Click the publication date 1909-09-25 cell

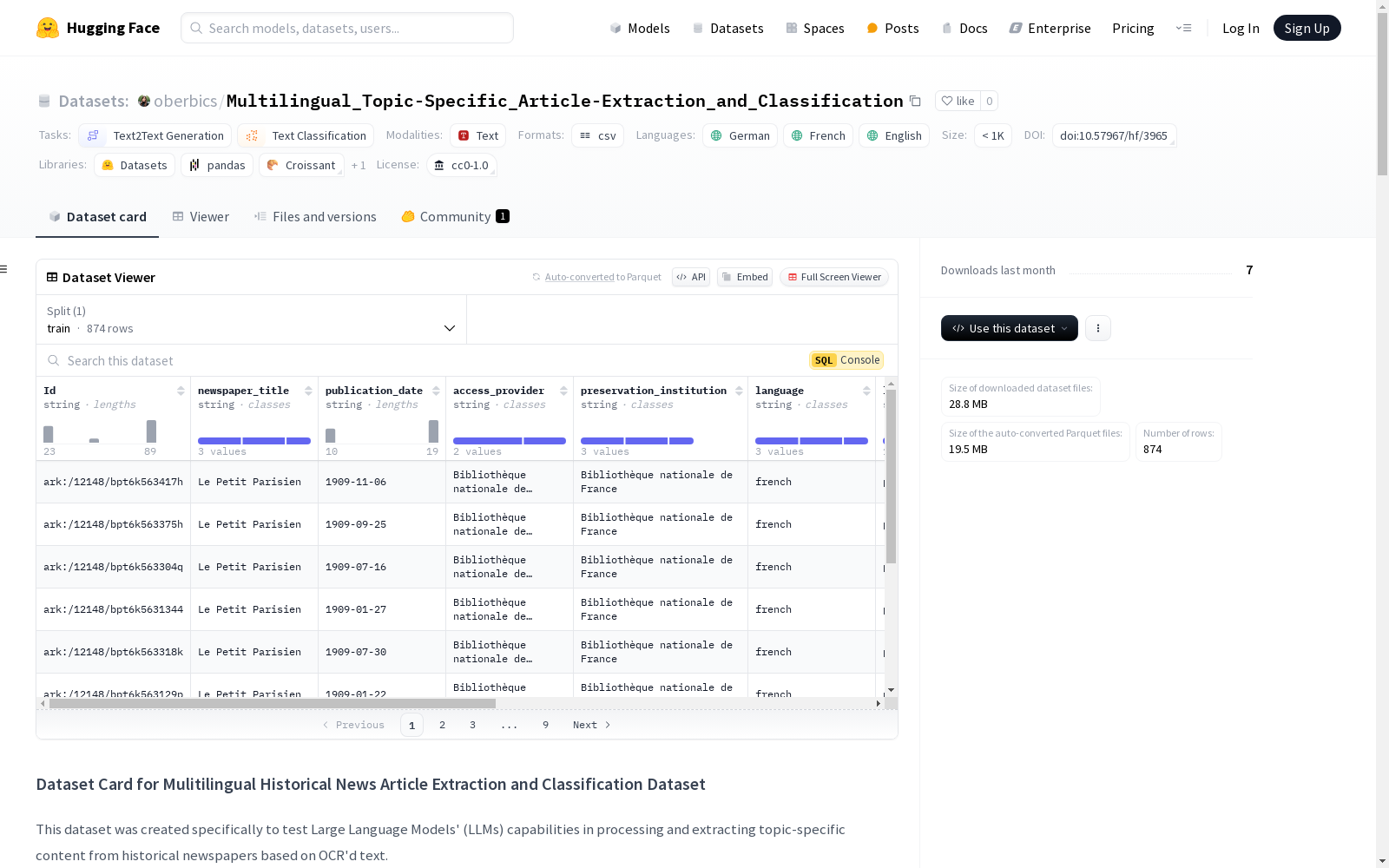(x=382, y=524)
